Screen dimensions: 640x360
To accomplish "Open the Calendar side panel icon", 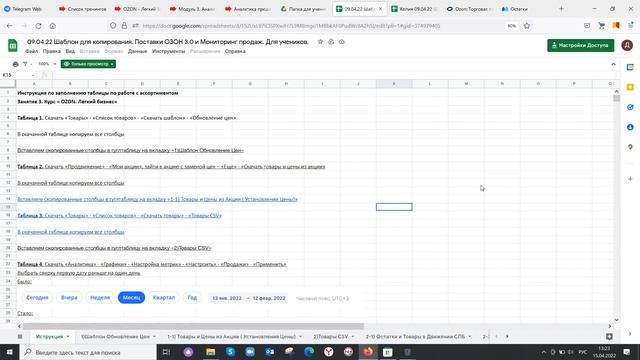I will click(630, 67).
